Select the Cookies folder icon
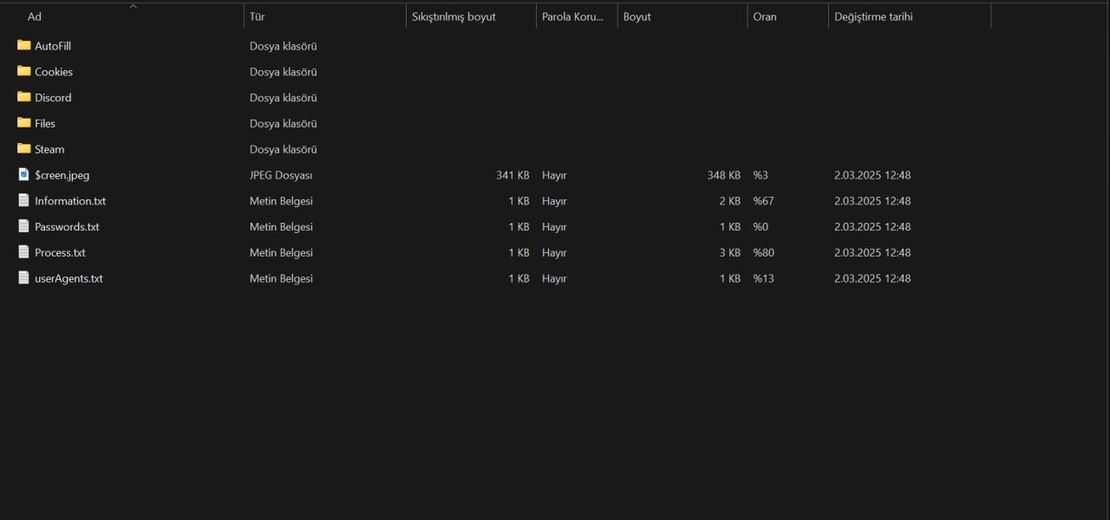Viewport: 1110px width, 520px height. click(24, 71)
